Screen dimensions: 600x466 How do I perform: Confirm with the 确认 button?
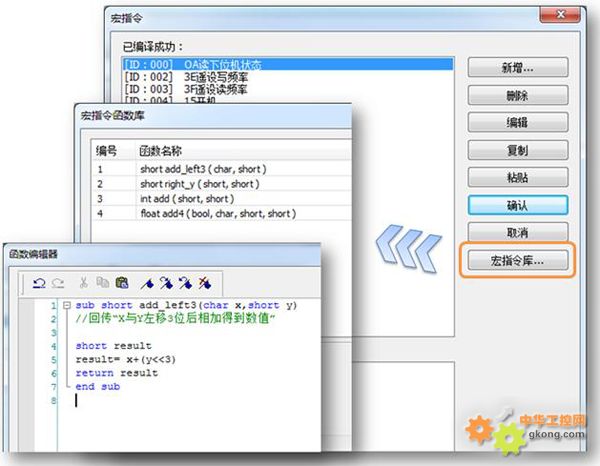click(x=518, y=204)
